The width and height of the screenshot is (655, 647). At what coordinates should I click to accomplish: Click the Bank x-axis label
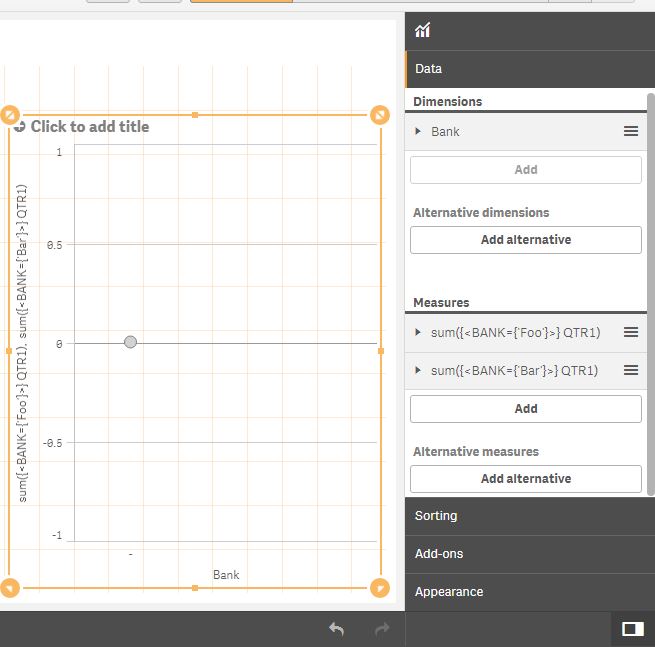pyautogui.click(x=226, y=575)
